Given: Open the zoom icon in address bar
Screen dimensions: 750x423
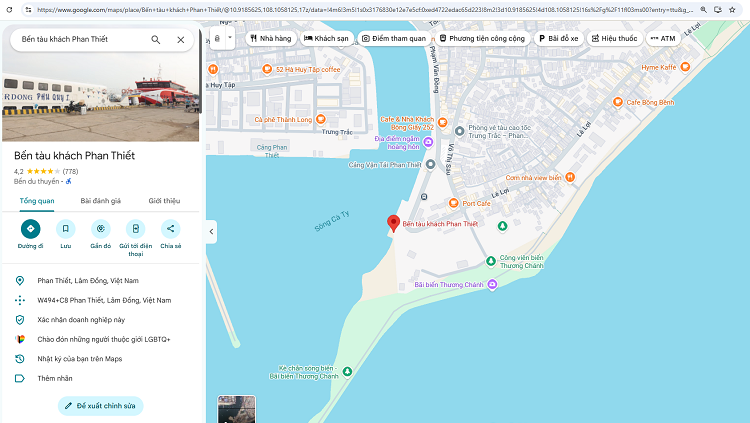Looking at the screenshot, I should click(x=704, y=9).
